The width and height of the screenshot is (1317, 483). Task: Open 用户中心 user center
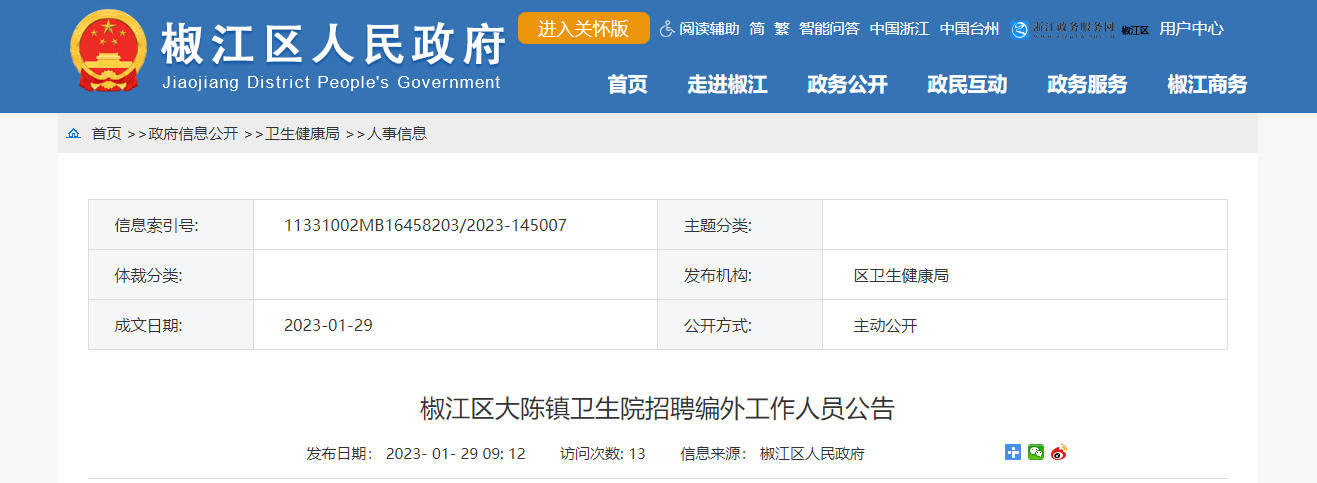point(1191,29)
